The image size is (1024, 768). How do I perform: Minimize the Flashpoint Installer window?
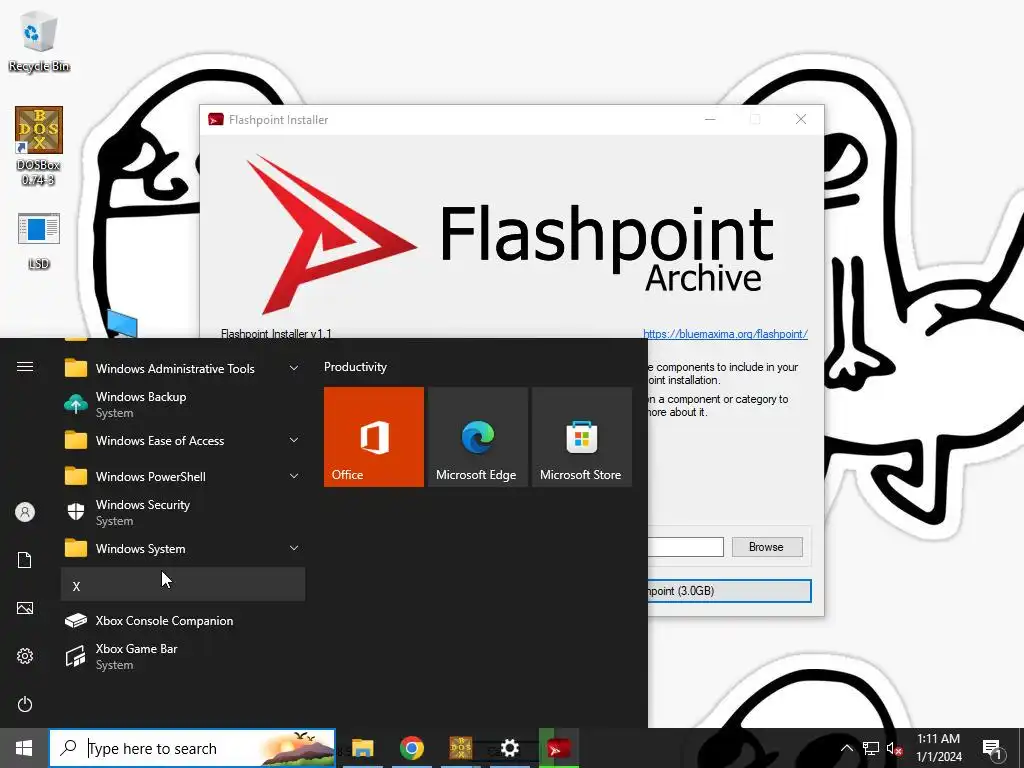tap(710, 120)
